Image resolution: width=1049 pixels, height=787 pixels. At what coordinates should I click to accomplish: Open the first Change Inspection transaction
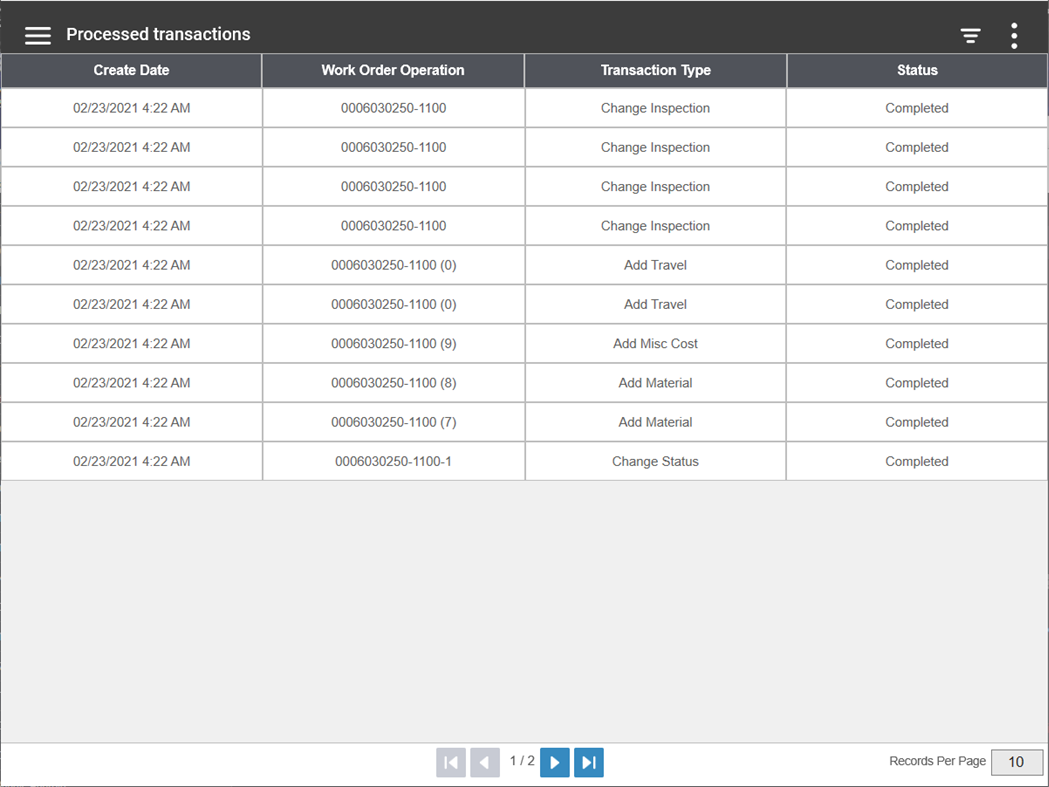(x=655, y=108)
